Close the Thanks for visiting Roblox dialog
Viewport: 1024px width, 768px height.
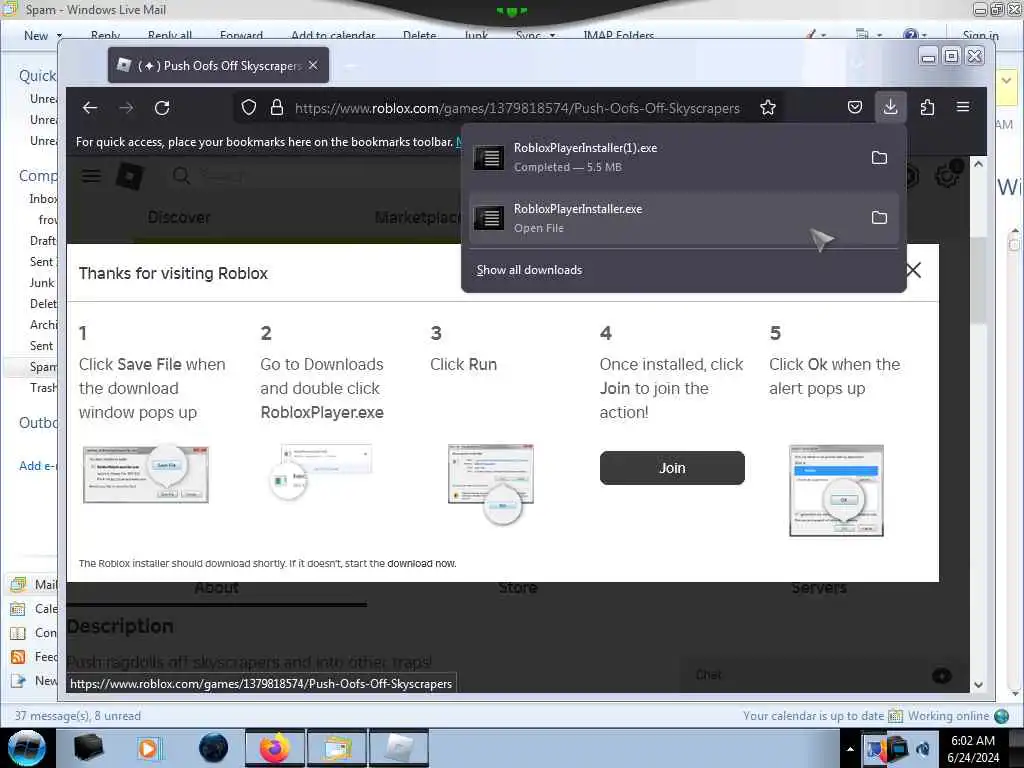tap(914, 270)
